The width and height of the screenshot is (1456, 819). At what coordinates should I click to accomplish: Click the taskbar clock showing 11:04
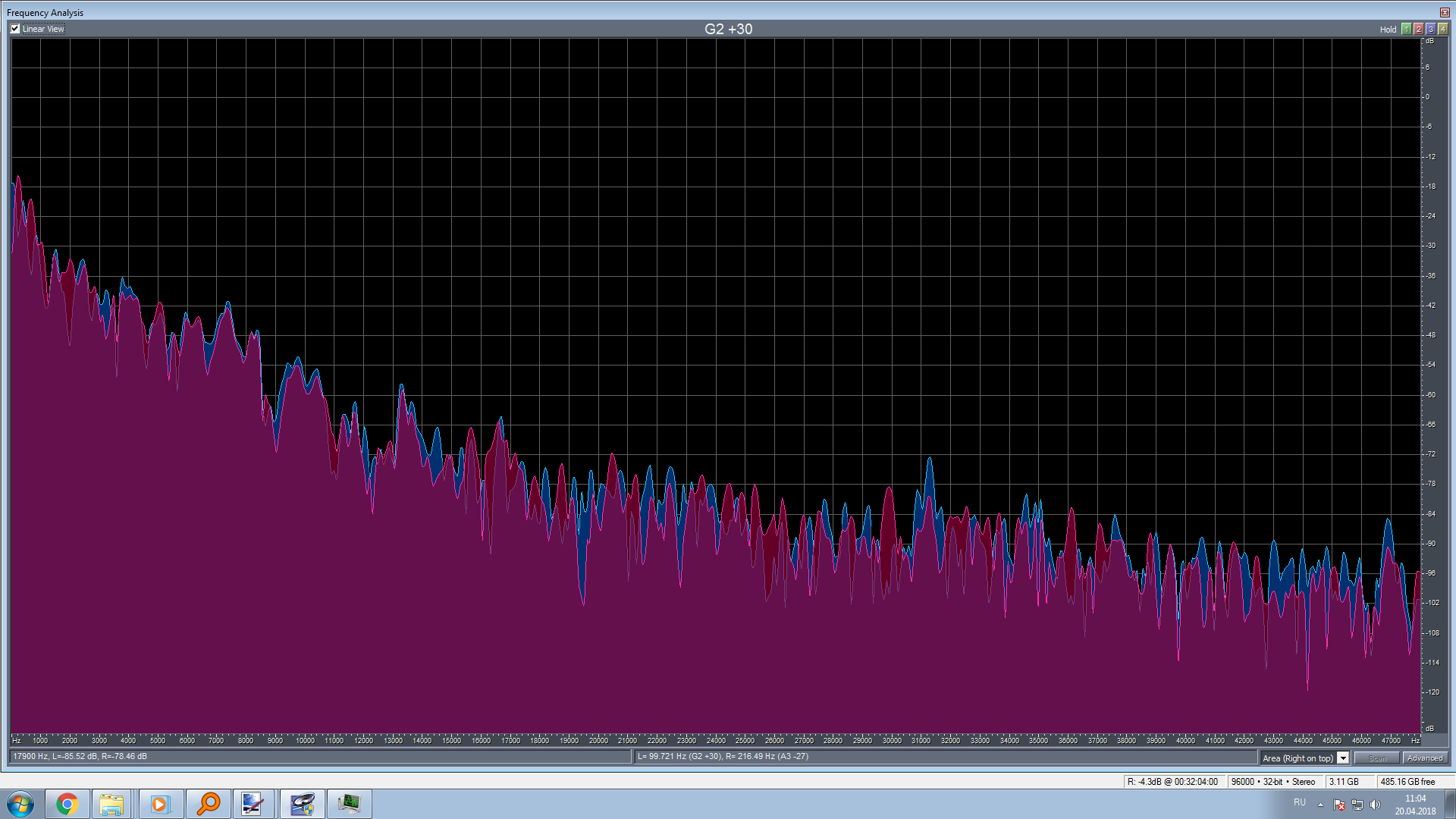click(1415, 804)
